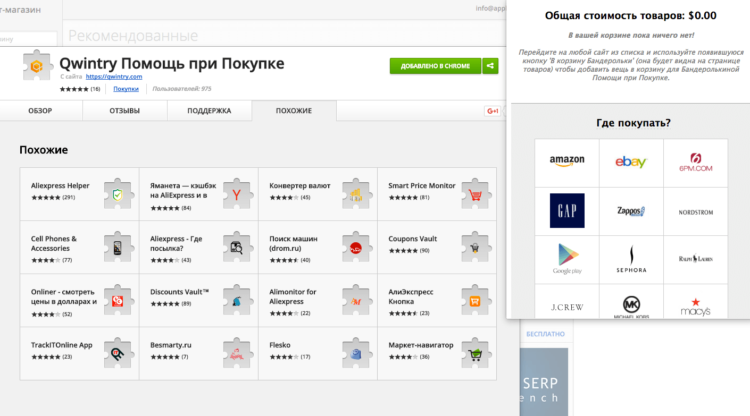Viewport: 750px width, 416px height.
Task: Choose the Google Play store logo
Action: pyautogui.click(x=567, y=259)
